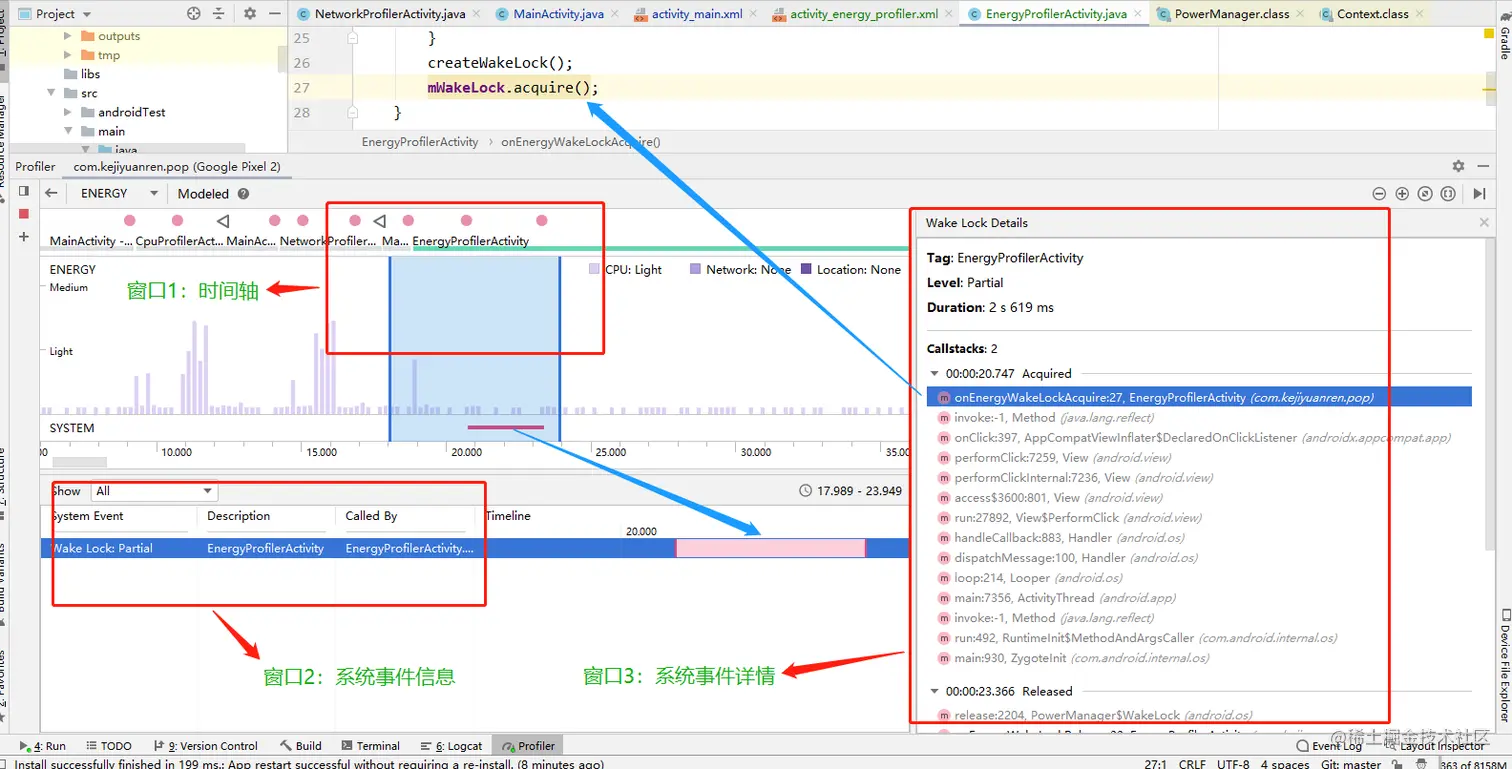The image size is (1512, 769).
Task: Open the Gradle side panel
Action: point(1504,38)
